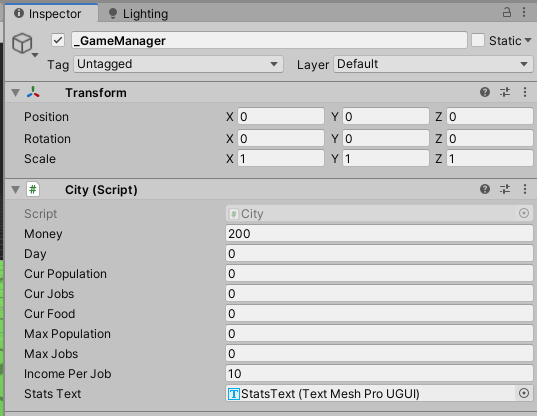
Task: Click the Scale label
Action: [40, 159]
